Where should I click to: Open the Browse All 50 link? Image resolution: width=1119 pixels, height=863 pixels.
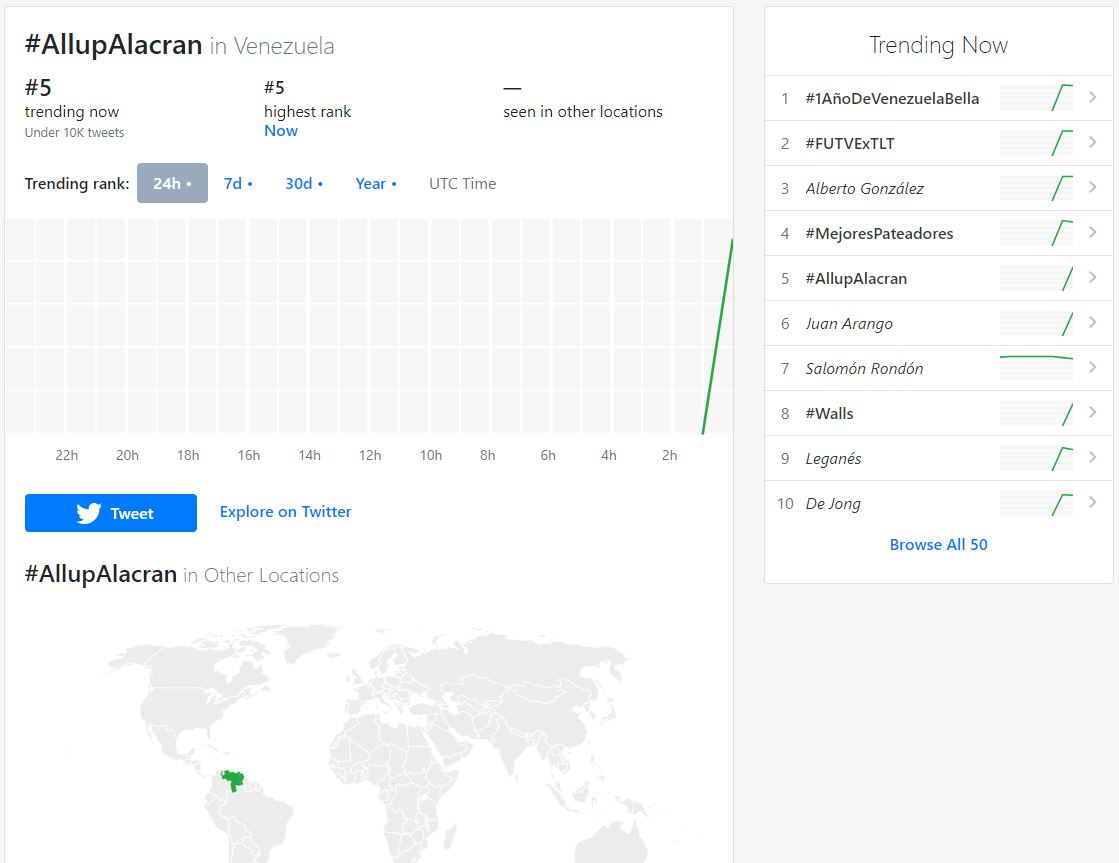[x=938, y=545]
